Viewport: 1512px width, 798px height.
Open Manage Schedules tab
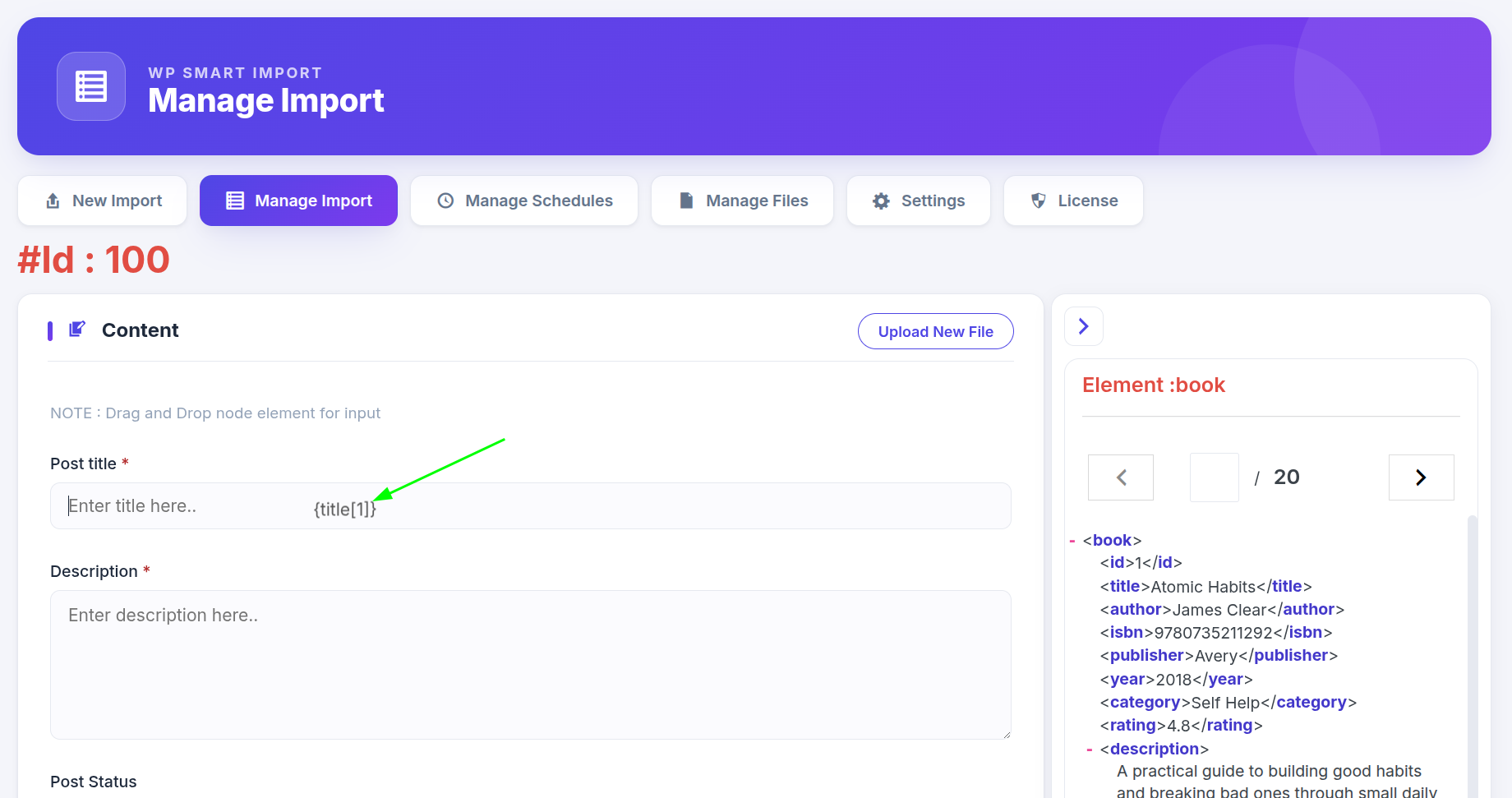pos(524,201)
